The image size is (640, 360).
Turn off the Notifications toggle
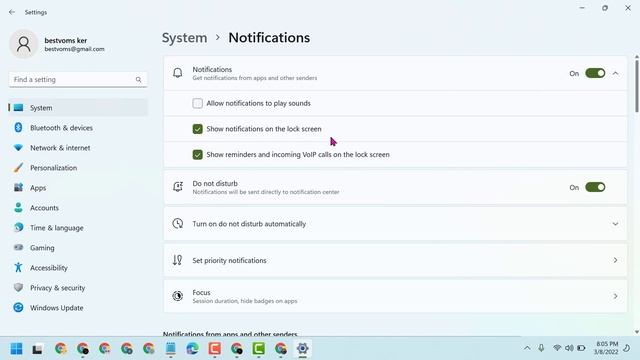(595, 73)
